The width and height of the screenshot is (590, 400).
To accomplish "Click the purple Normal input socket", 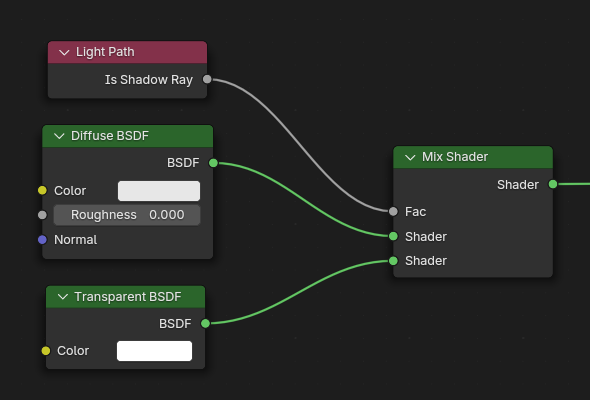I will pos(43,239).
